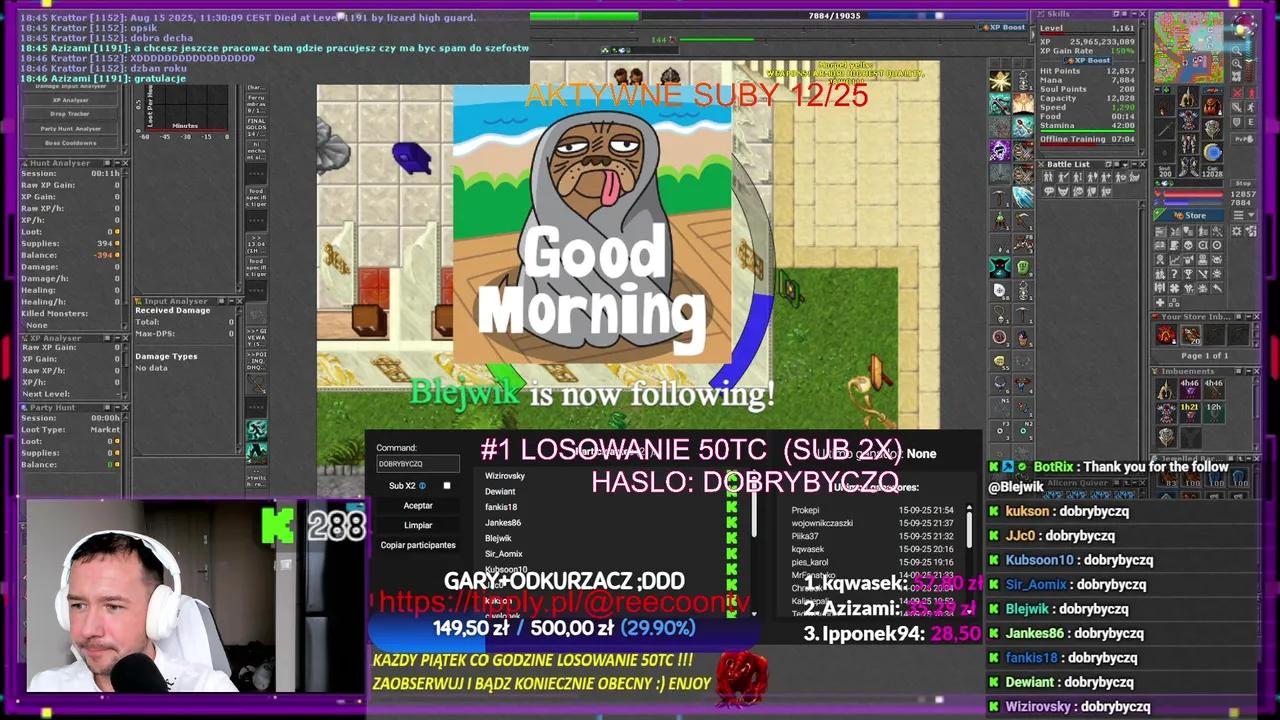Collapse the Hunt Analyser panel
Viewport: 1280px width, 720px height.
coord(117,163)
